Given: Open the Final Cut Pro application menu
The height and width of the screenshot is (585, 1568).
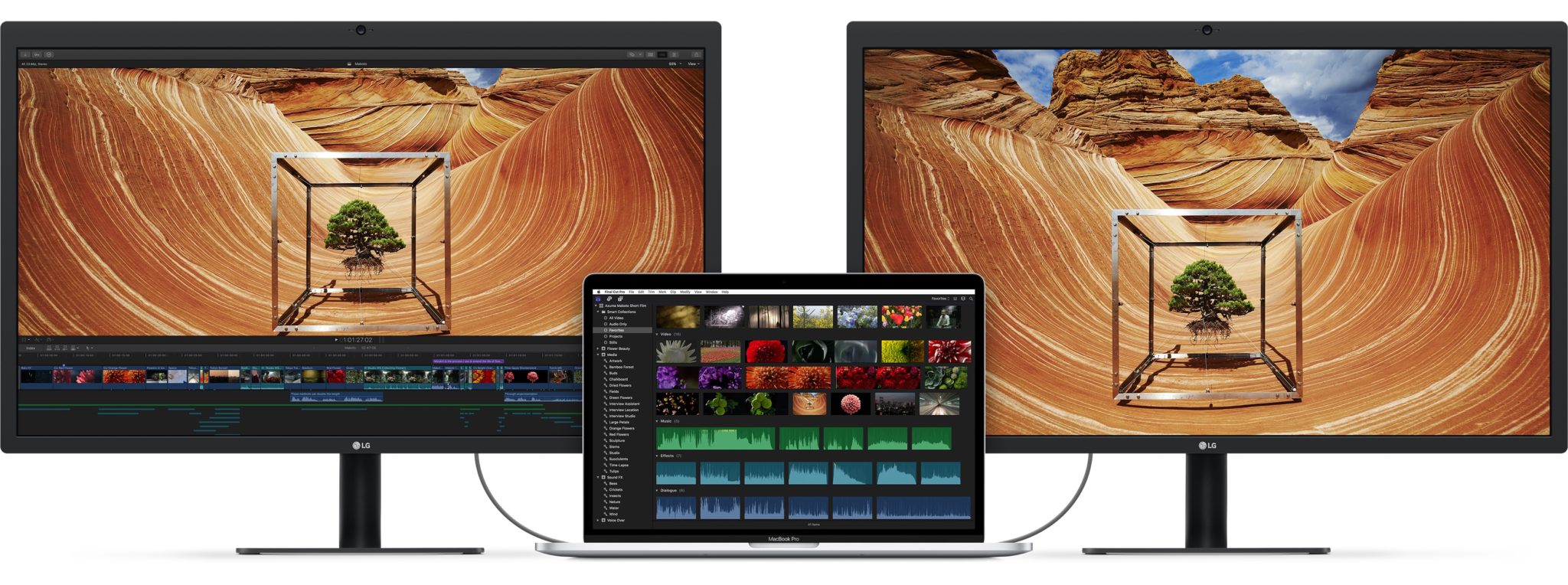Looking at the screenshot, I should click(615, 292).
